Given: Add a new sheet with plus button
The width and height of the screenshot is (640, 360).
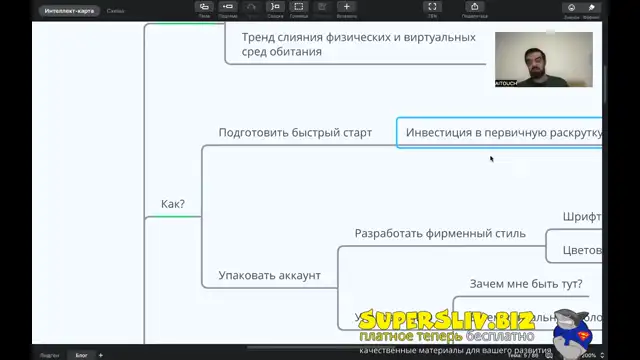Looking at the screenshot, I should coord(101,355).
